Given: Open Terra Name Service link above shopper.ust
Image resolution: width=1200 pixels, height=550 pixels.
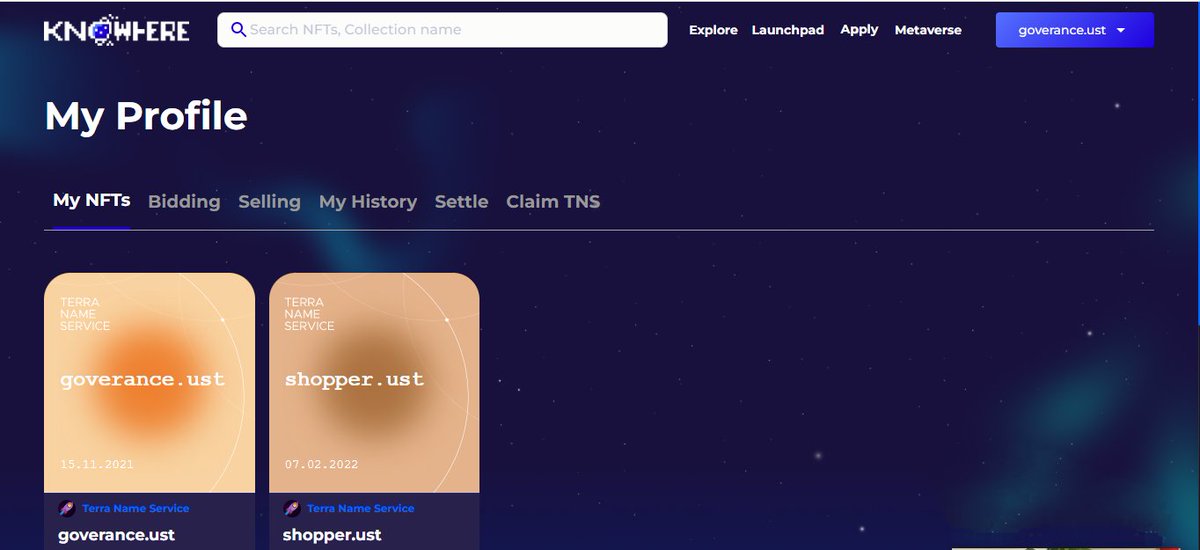Looking at the screenshot, I should pyautogui.click(x=360, y=508).
